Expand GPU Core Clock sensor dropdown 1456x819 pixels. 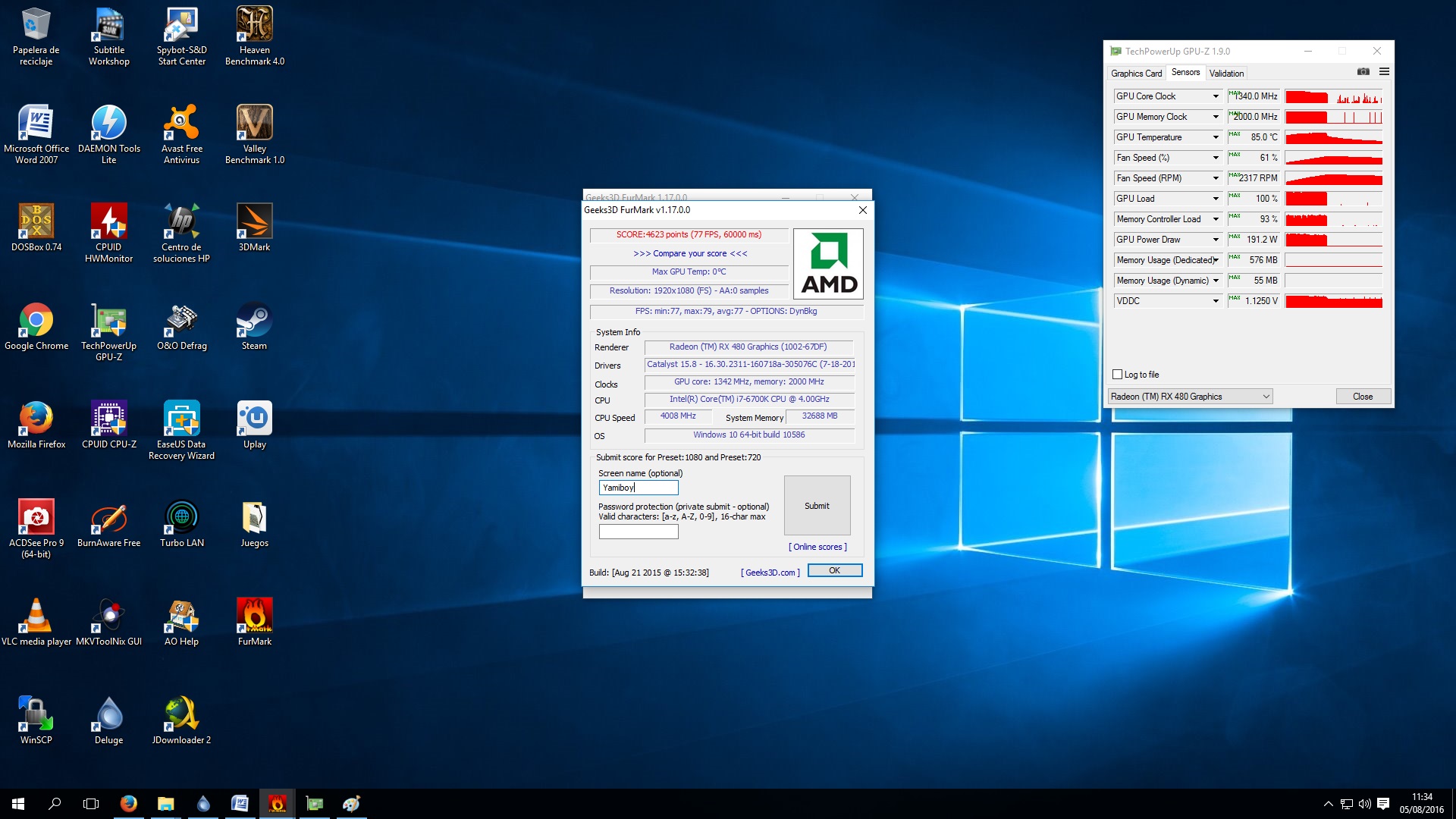tap(1216, 96)
